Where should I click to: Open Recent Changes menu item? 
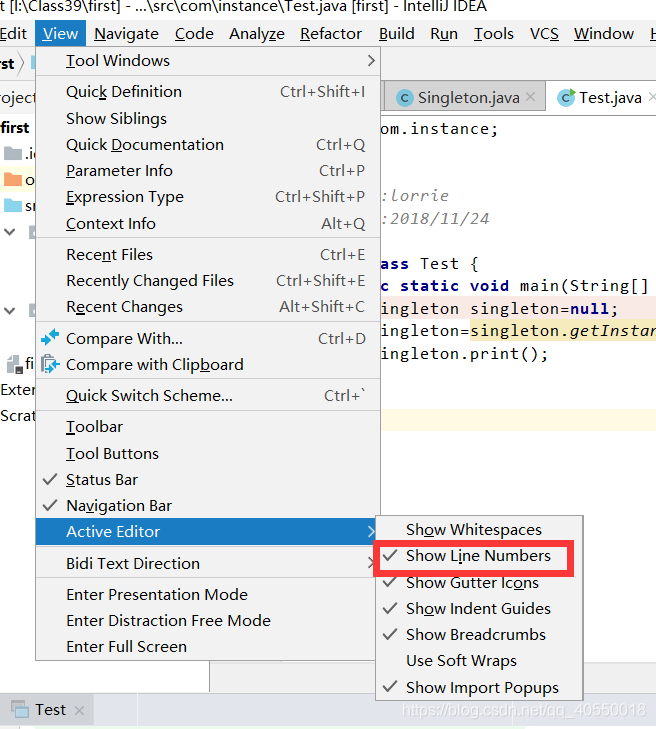pos(208,307)
